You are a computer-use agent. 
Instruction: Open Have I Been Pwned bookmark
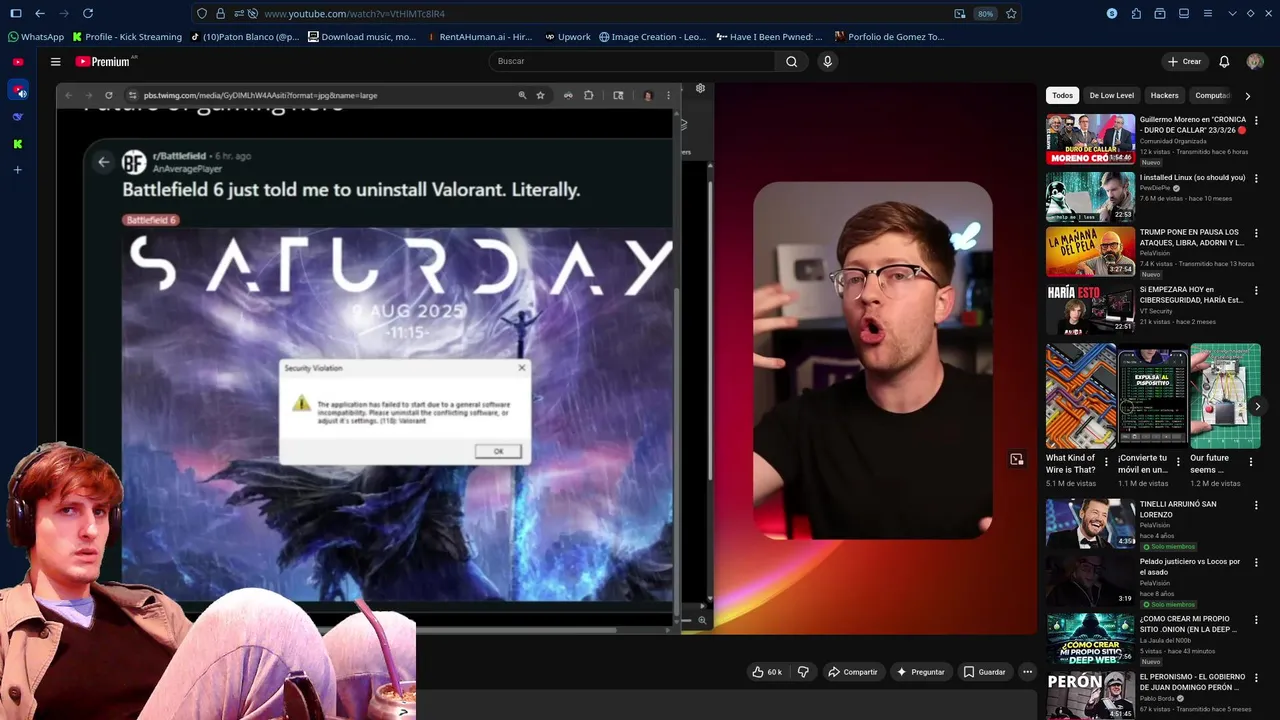[770, 37]
